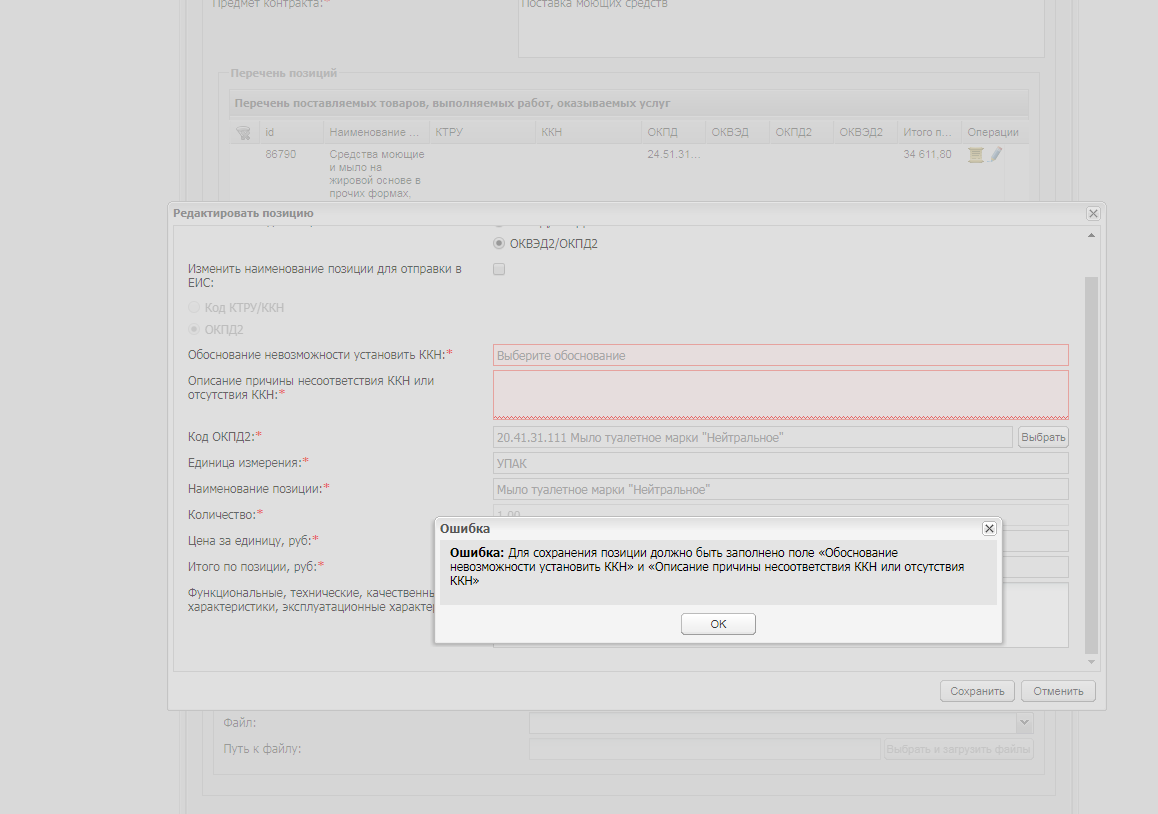Click the id cell 86790

[281, 154]
